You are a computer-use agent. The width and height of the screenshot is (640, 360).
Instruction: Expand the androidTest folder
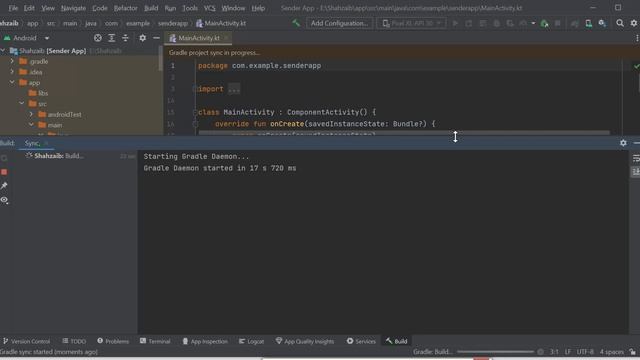tap(31, 114)
